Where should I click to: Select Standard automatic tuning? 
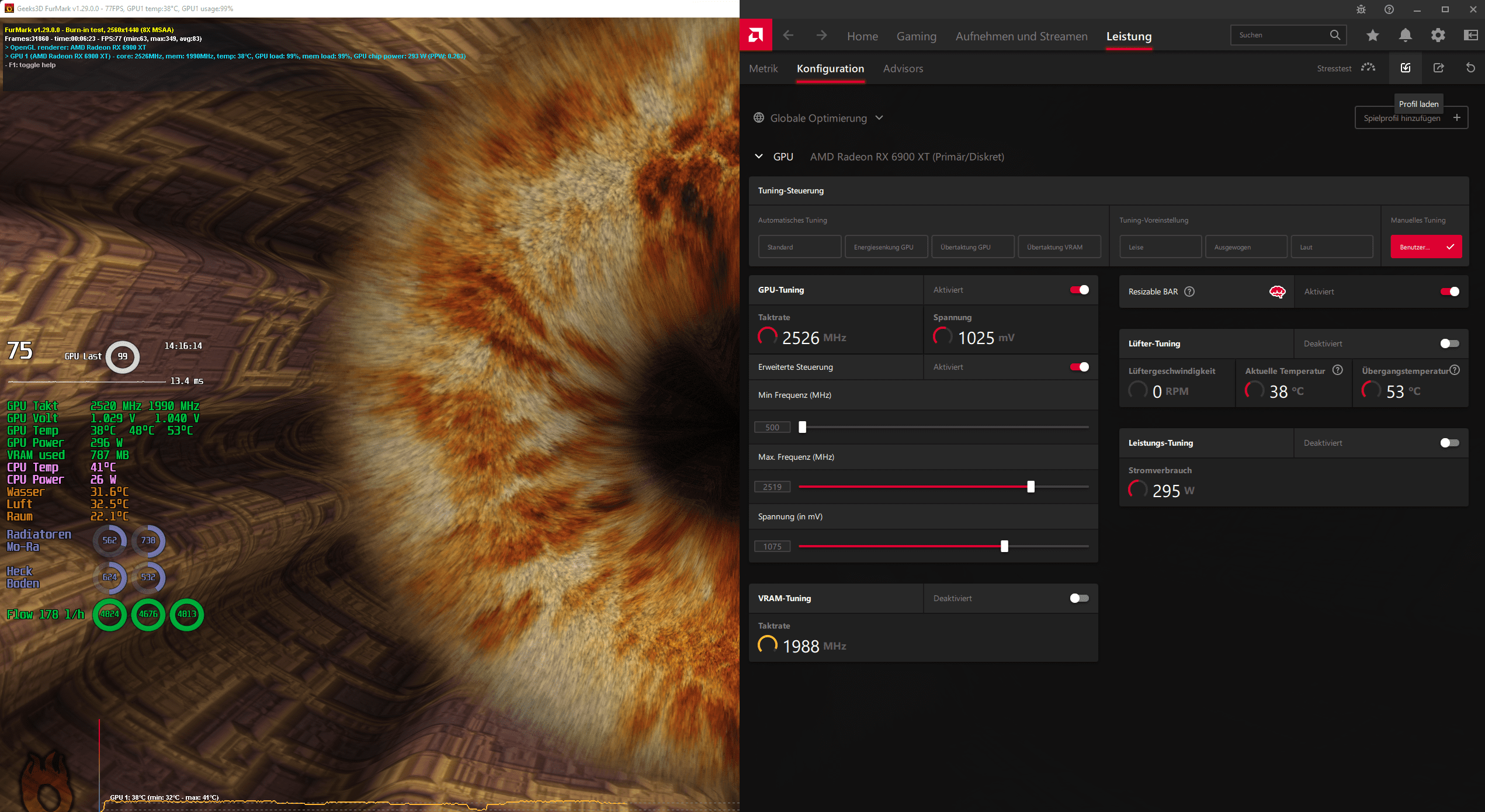pos(800,247)
